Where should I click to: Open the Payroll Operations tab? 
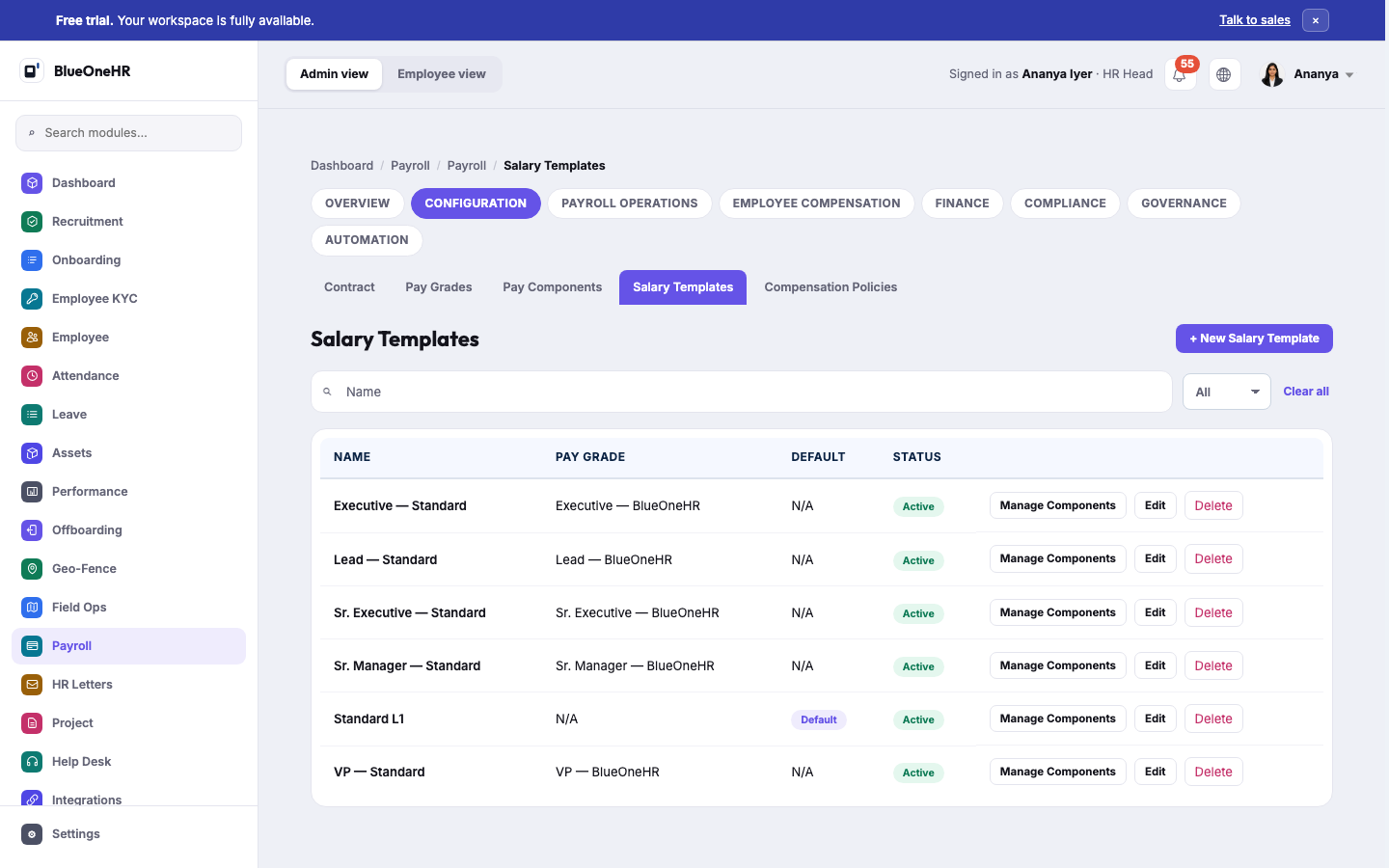(630, 203)
